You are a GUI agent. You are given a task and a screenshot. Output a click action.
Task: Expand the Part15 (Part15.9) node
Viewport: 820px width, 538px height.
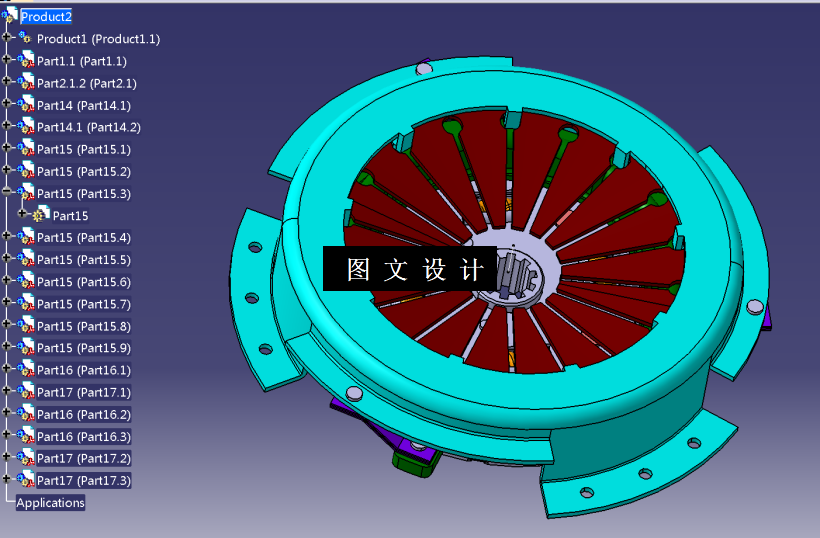[6, 346]
